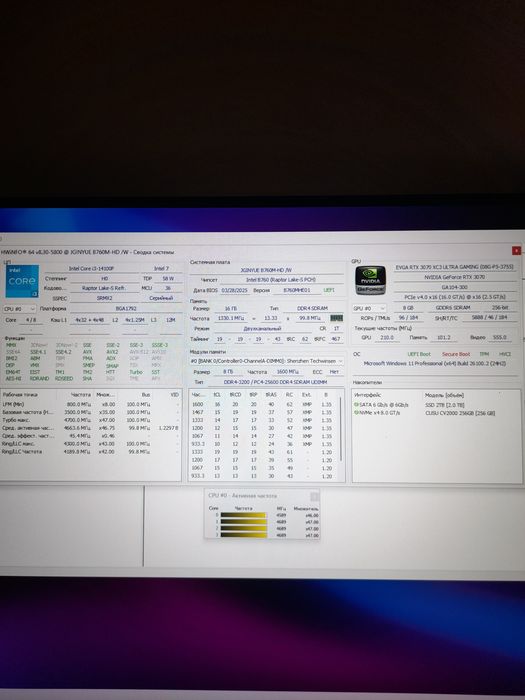Click the ECC value 'Нет'
Screen dimensions: 525x700
coord(334,372)
